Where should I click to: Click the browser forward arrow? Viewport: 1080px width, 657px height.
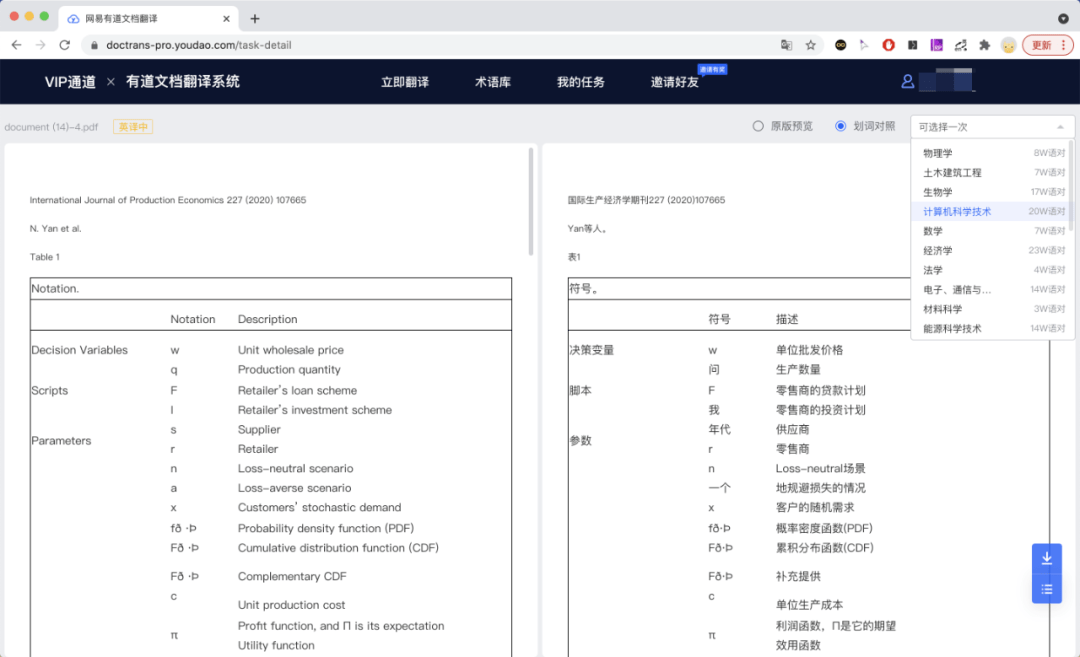(41, 45)
